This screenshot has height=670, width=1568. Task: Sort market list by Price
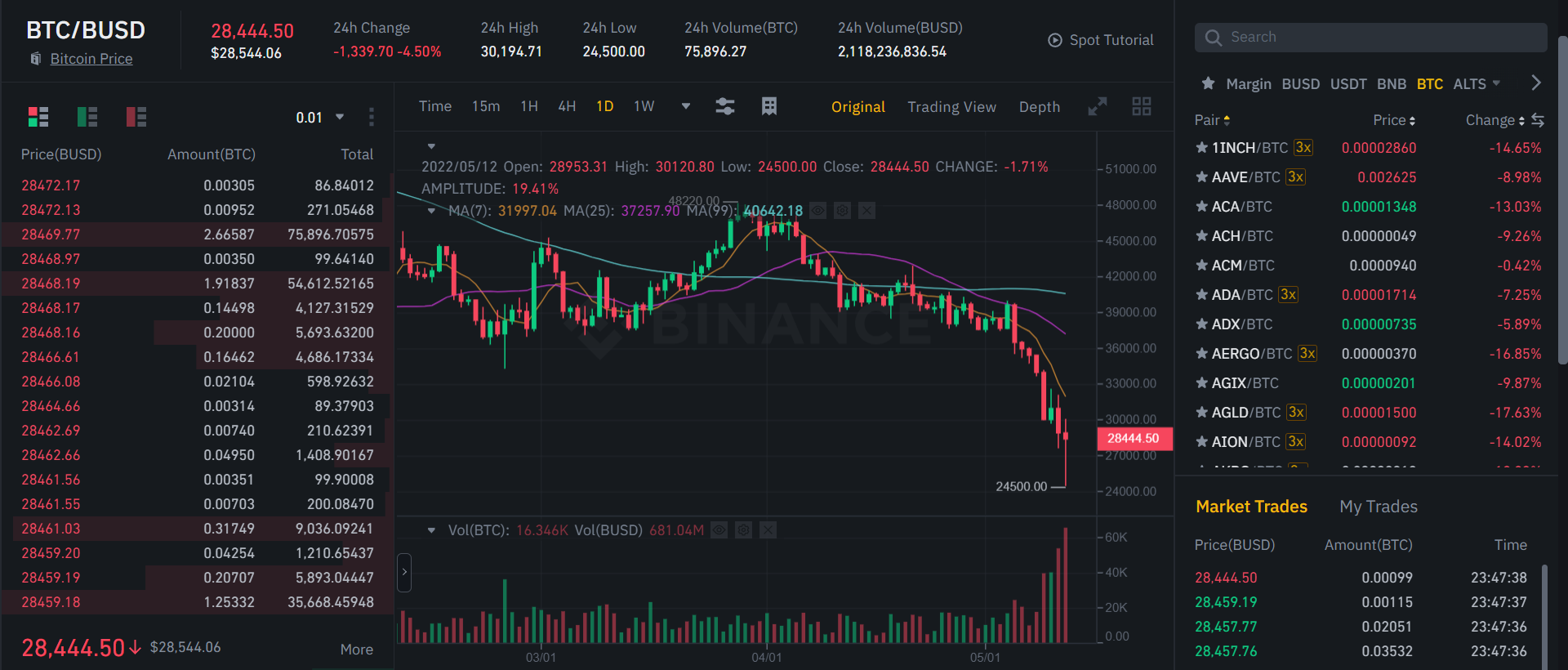(1394, 120)
